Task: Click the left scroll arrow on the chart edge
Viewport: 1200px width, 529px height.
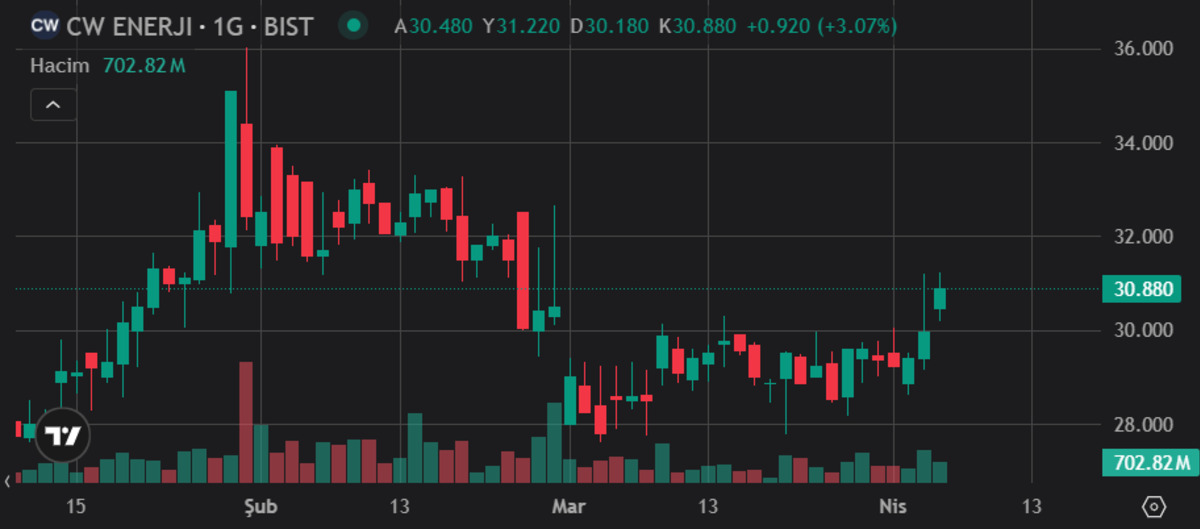Action: click(x=8, y=482)
